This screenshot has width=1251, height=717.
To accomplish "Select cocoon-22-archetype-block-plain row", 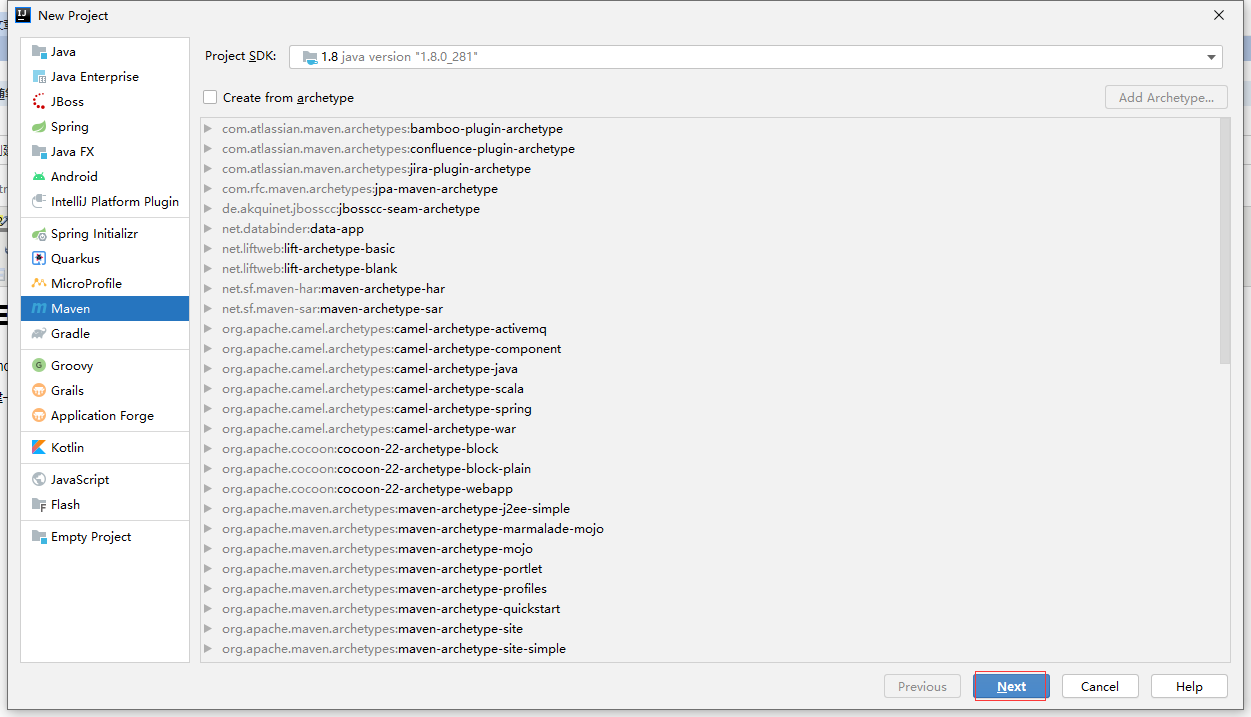I will (709, 469).
